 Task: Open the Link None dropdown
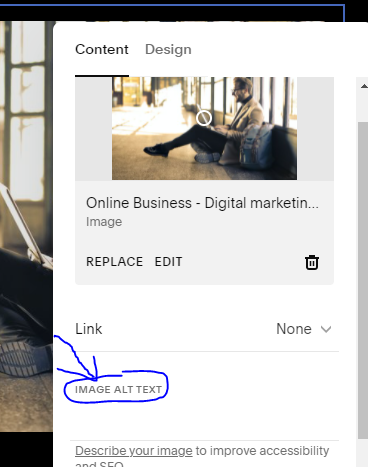point(304,329)
